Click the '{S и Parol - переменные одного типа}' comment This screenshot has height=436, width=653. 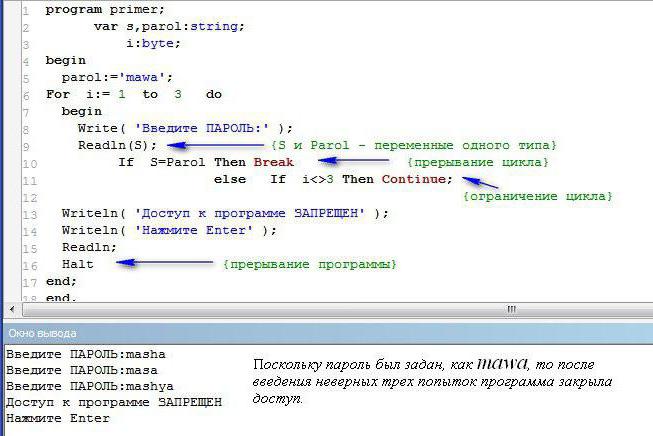414,145
